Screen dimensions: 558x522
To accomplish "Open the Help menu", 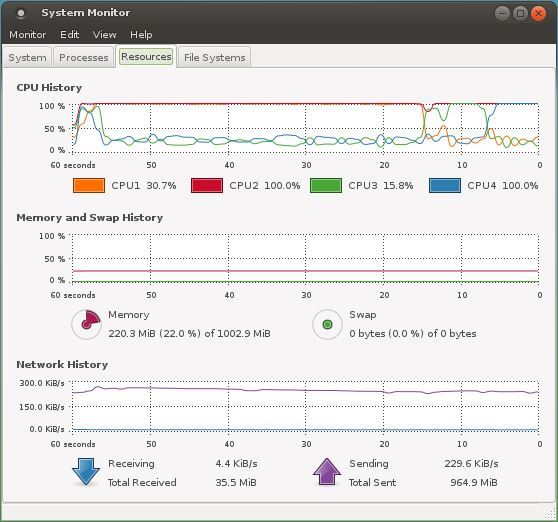I will click(141, 35).
